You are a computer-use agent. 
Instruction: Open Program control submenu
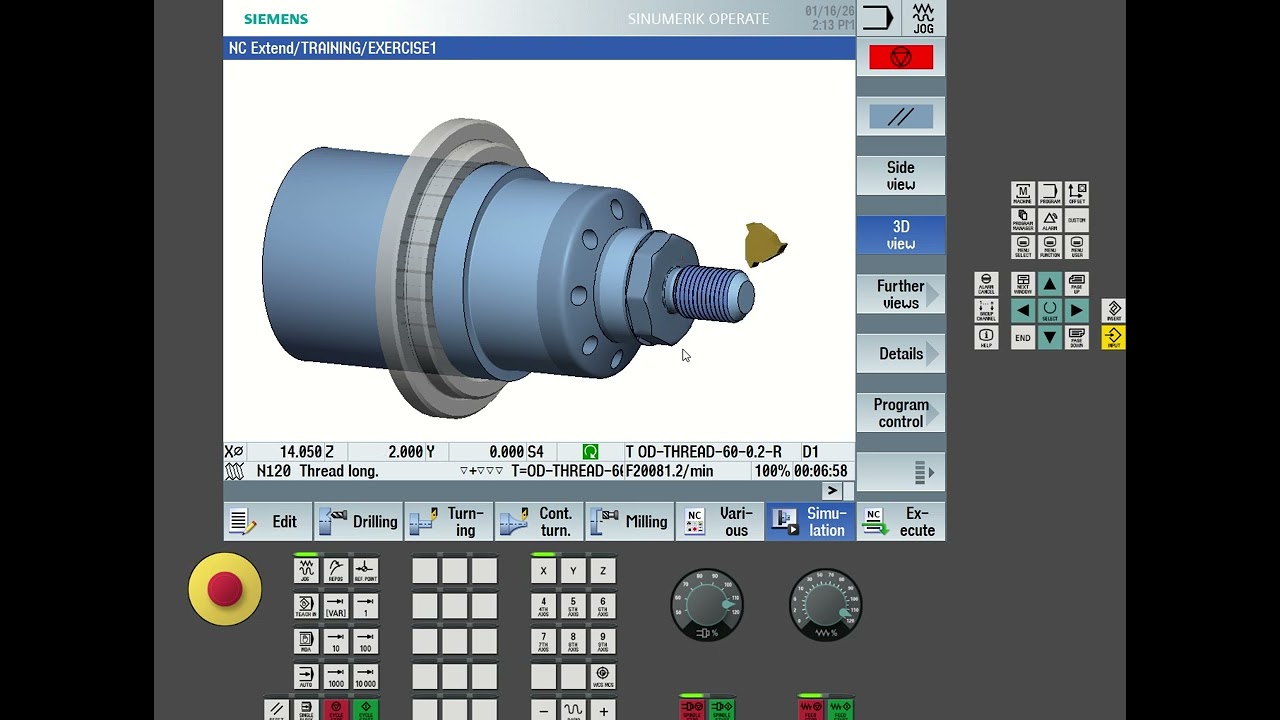(901, 413)
